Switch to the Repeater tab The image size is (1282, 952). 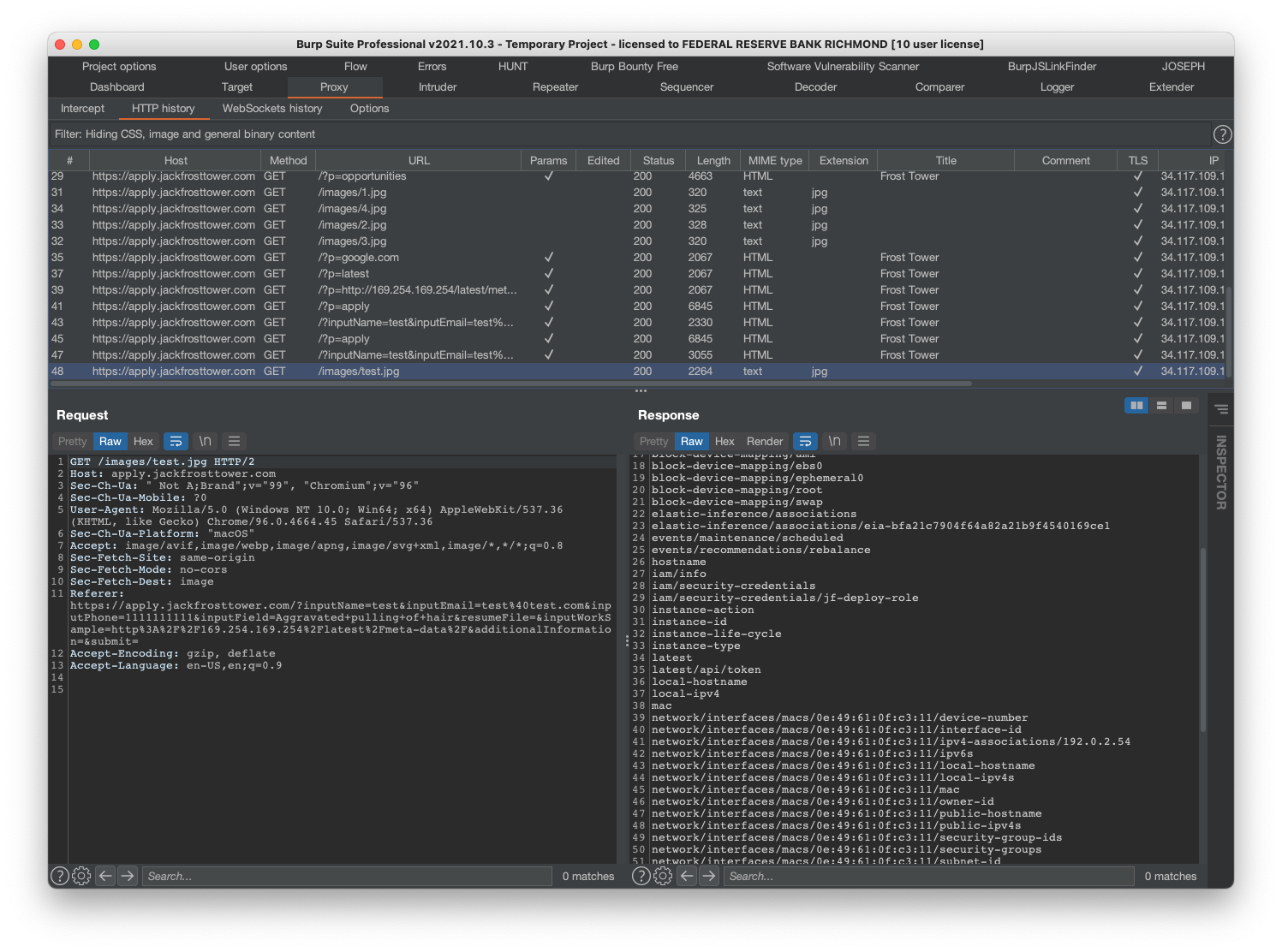(x=555, y=87)
